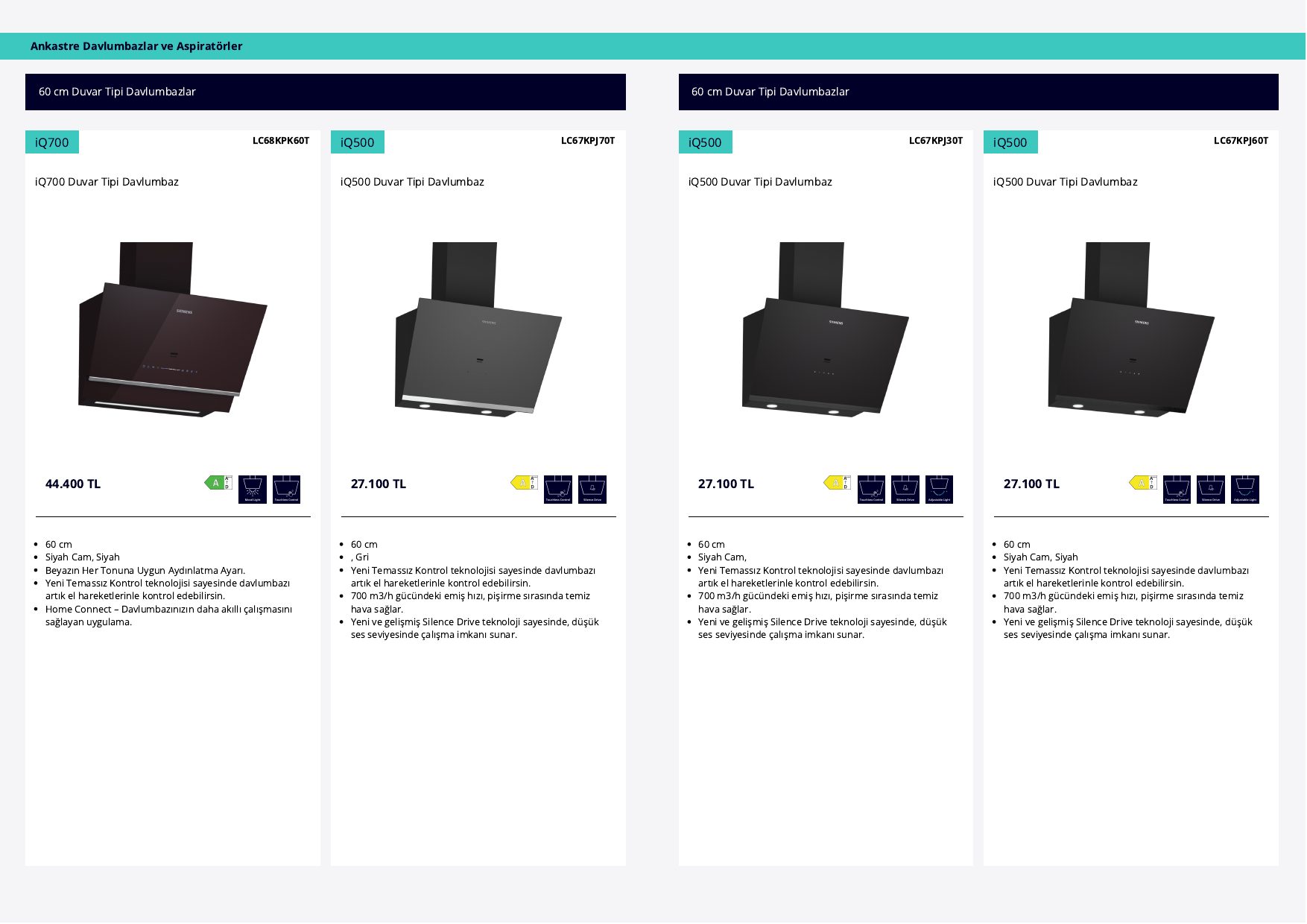Click the 27.100 TL price of LC67KPJ60T
Image resolution: width=1307 pixels, height=924 pixels.
tap(1031, 484)
